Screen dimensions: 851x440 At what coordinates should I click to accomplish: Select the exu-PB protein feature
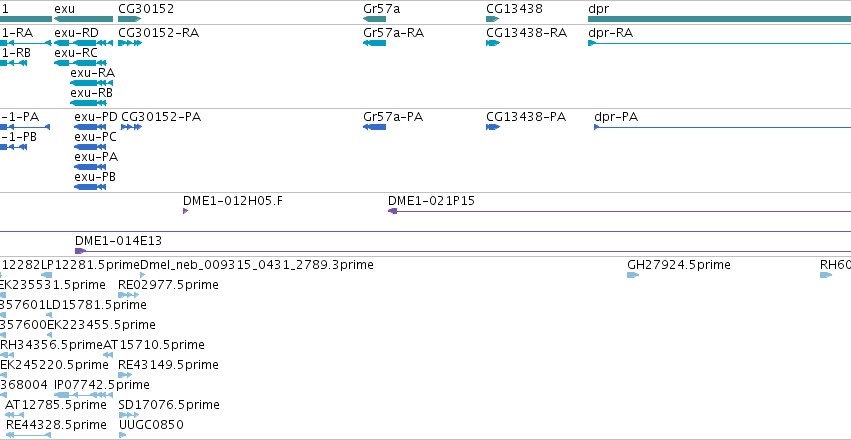90,187
